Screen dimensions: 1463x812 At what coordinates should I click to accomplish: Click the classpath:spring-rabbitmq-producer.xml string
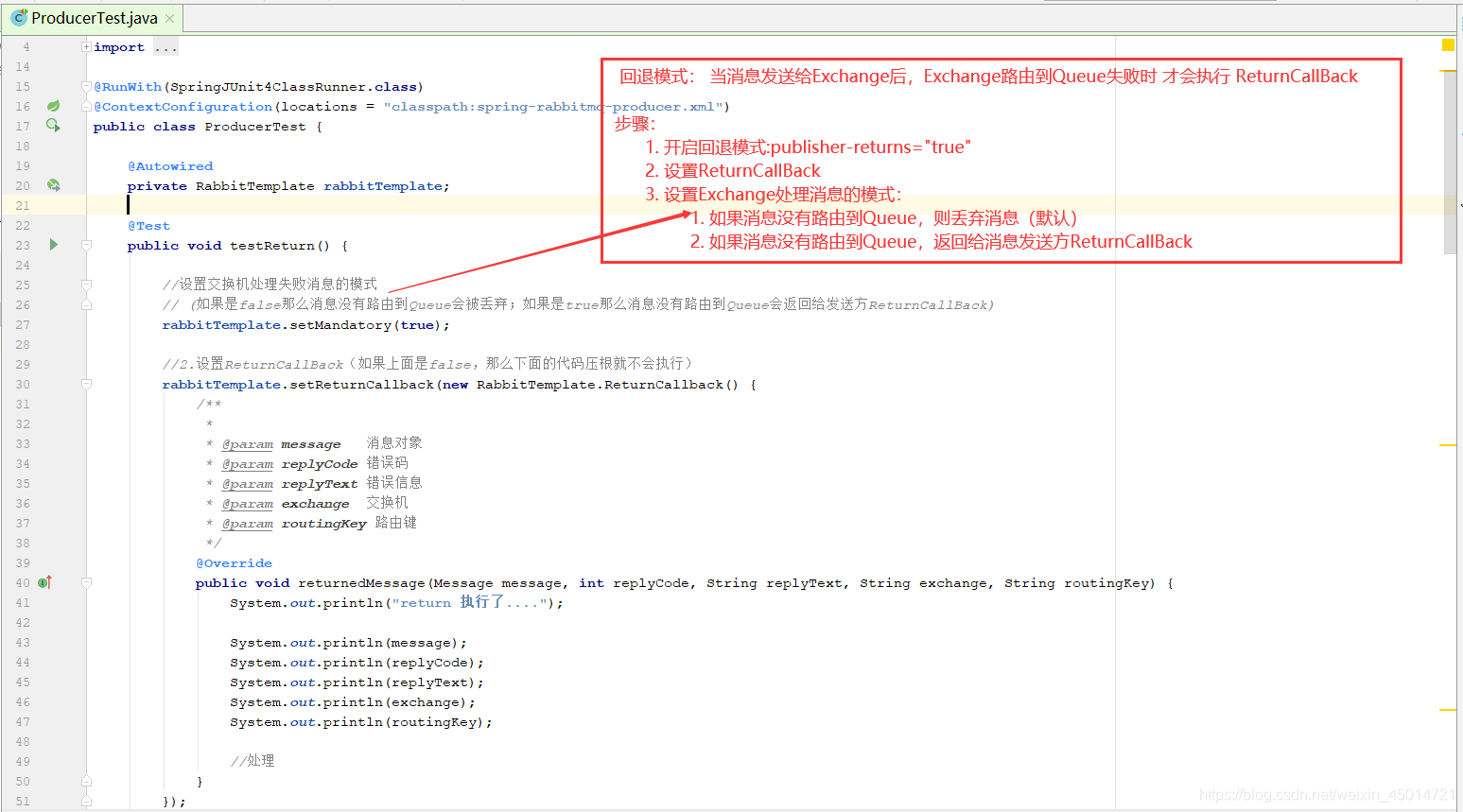552,106
